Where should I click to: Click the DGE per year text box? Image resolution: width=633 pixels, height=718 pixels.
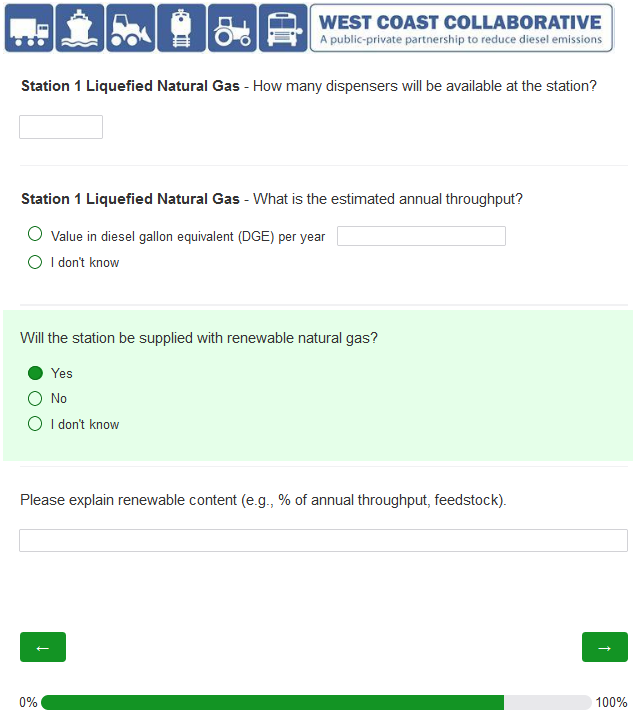coord(421,236)
